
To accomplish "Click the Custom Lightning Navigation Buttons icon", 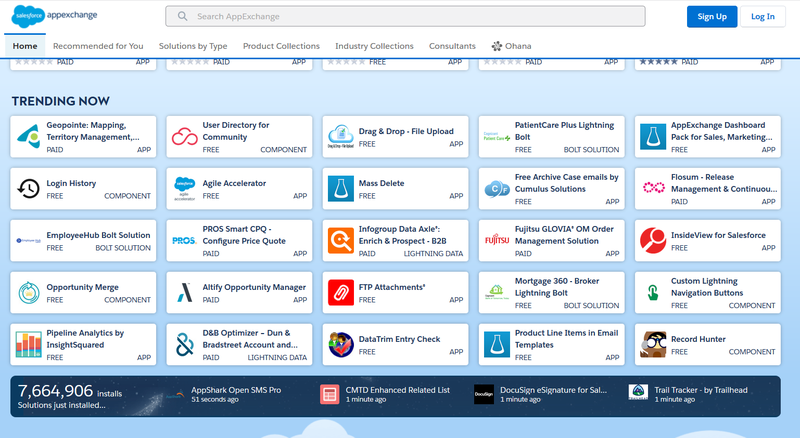I will point(653,293).
